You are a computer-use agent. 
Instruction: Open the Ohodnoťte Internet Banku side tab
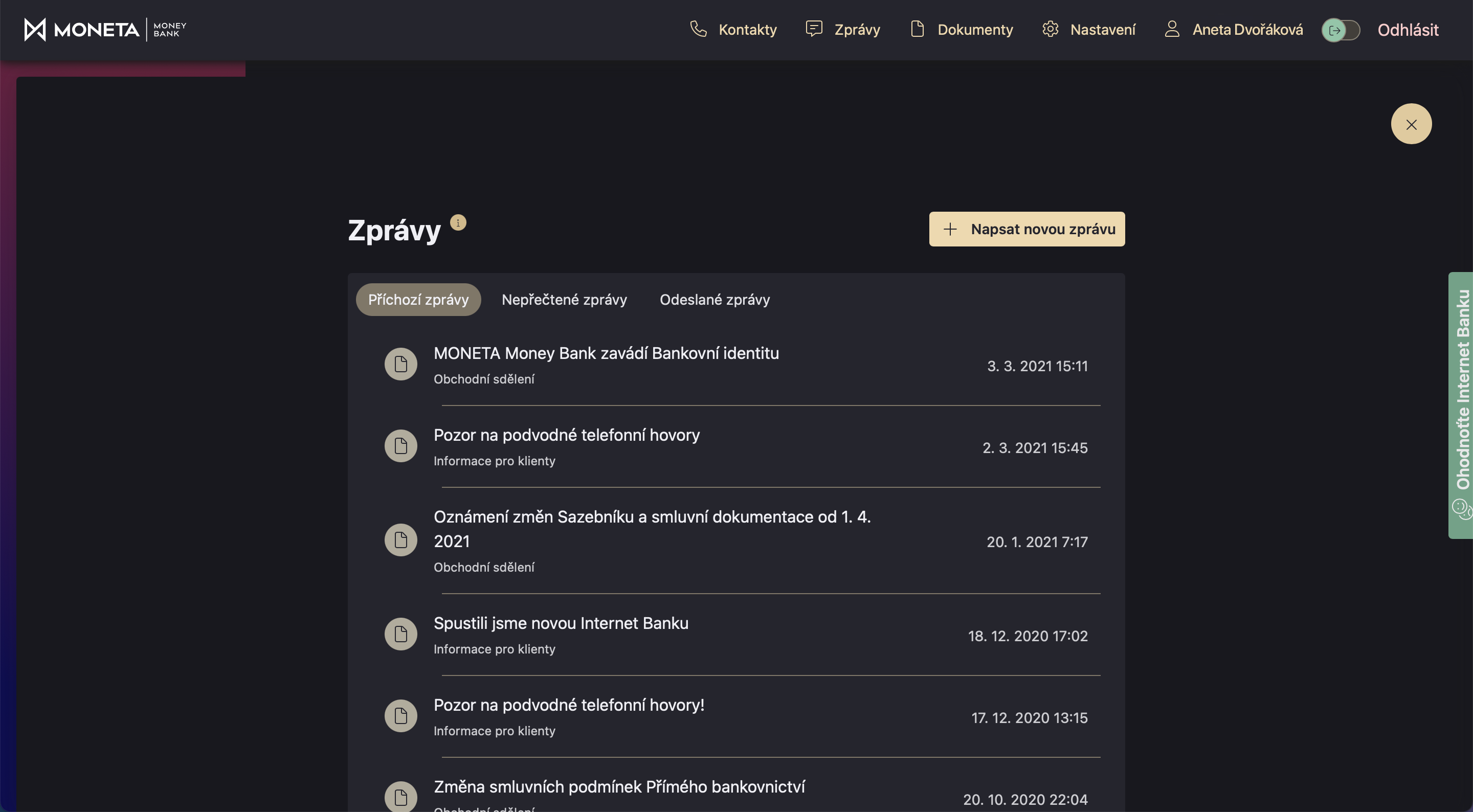click(1463, 389)
